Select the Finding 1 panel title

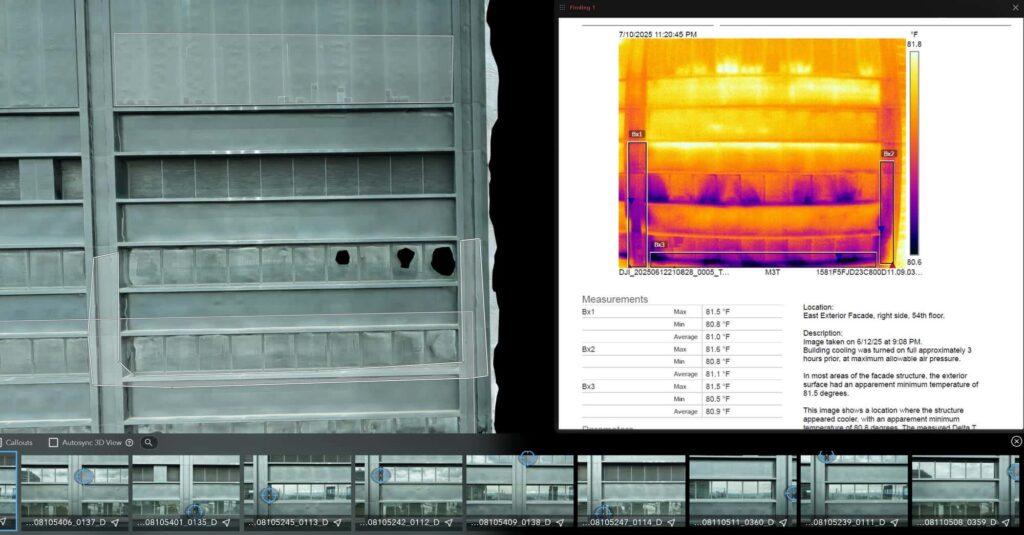tap(582, 7)
